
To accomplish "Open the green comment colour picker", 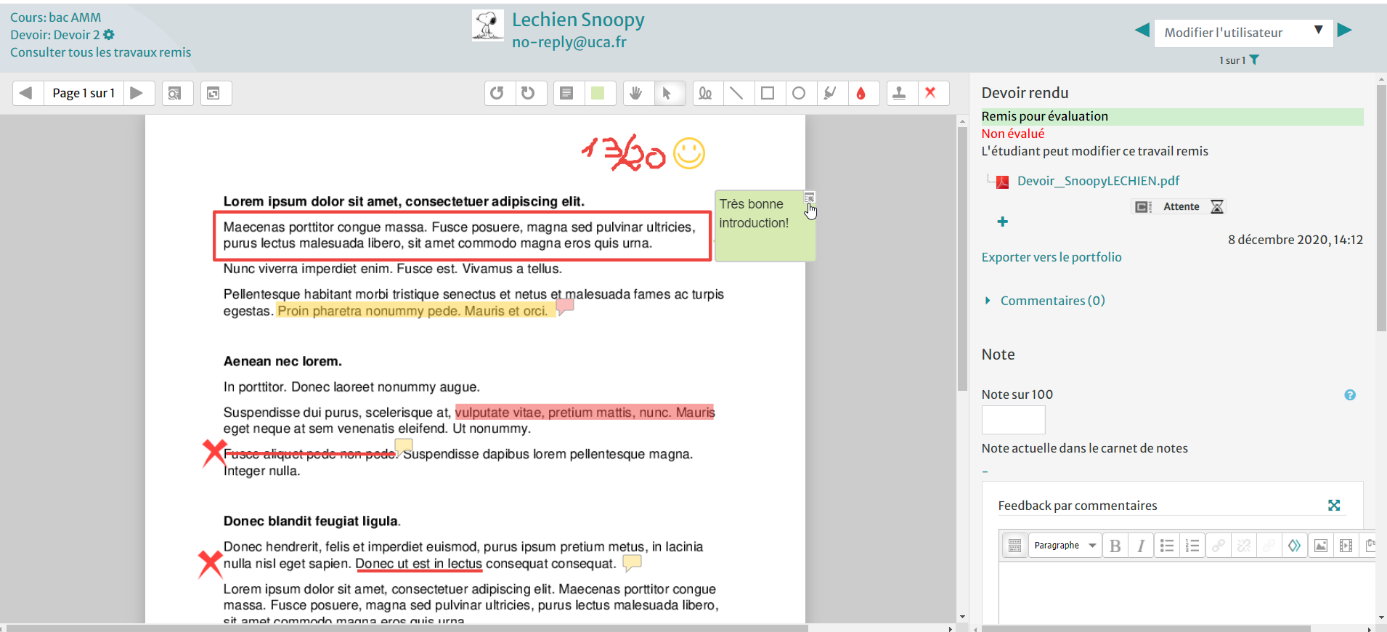I will tap(598, 93).
